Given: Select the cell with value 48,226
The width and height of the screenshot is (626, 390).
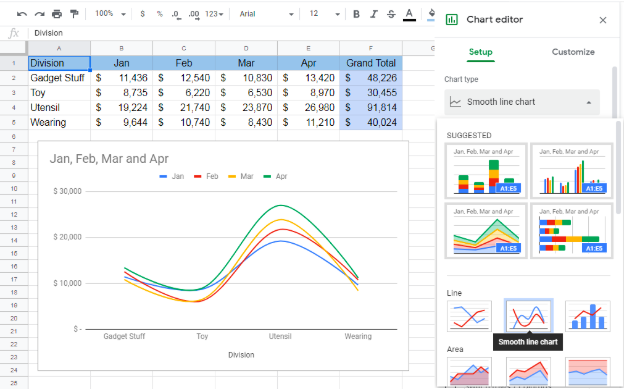Looking at the screenshot, I should (371, 78).
